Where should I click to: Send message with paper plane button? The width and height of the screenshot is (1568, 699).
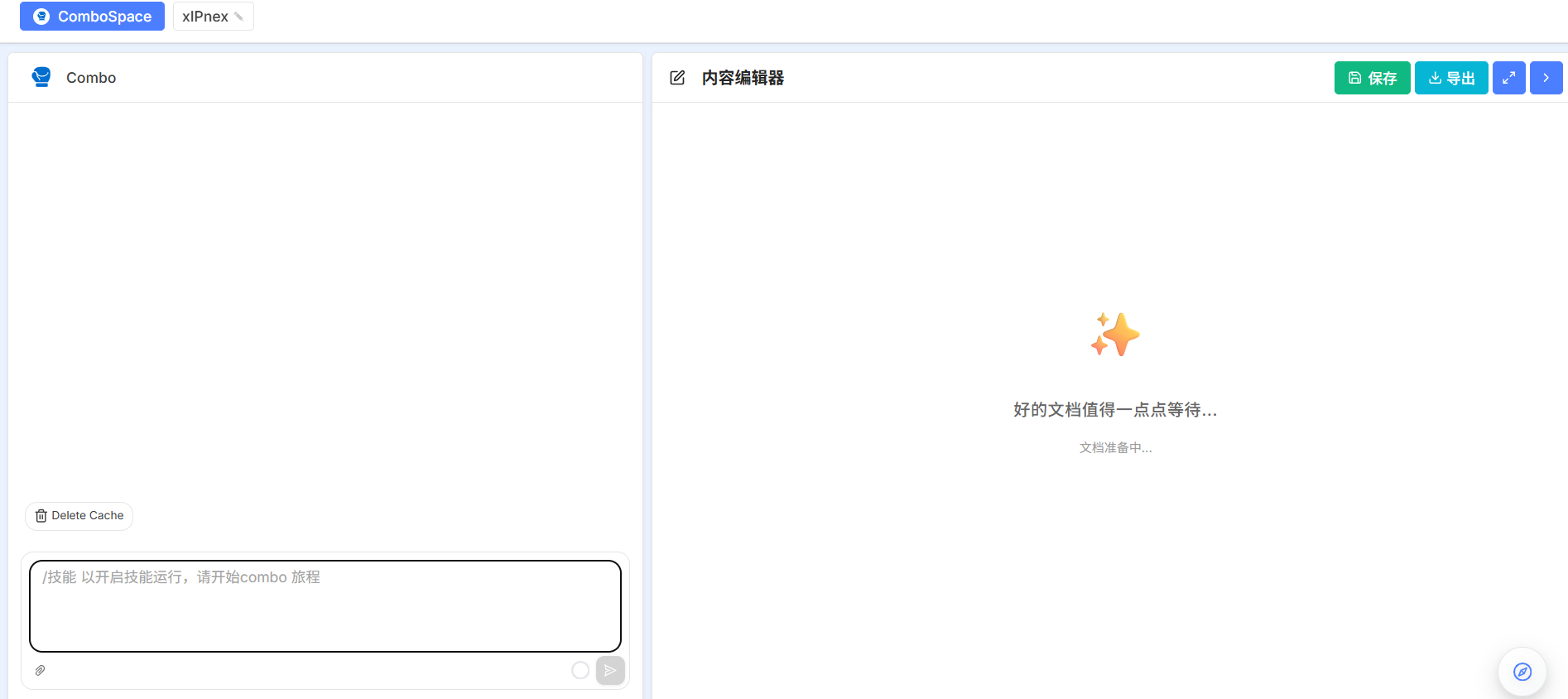pos(610,670)
